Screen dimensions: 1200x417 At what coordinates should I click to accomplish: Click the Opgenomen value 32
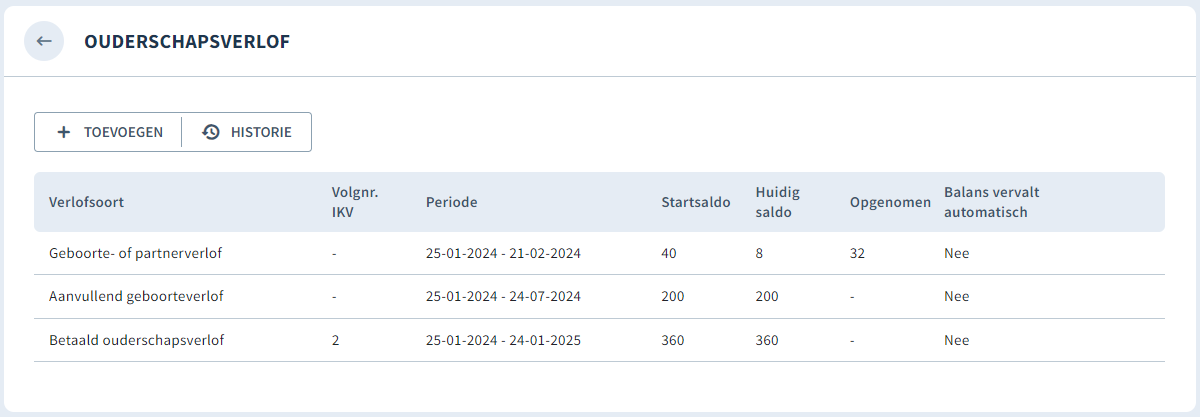point(857,254)
